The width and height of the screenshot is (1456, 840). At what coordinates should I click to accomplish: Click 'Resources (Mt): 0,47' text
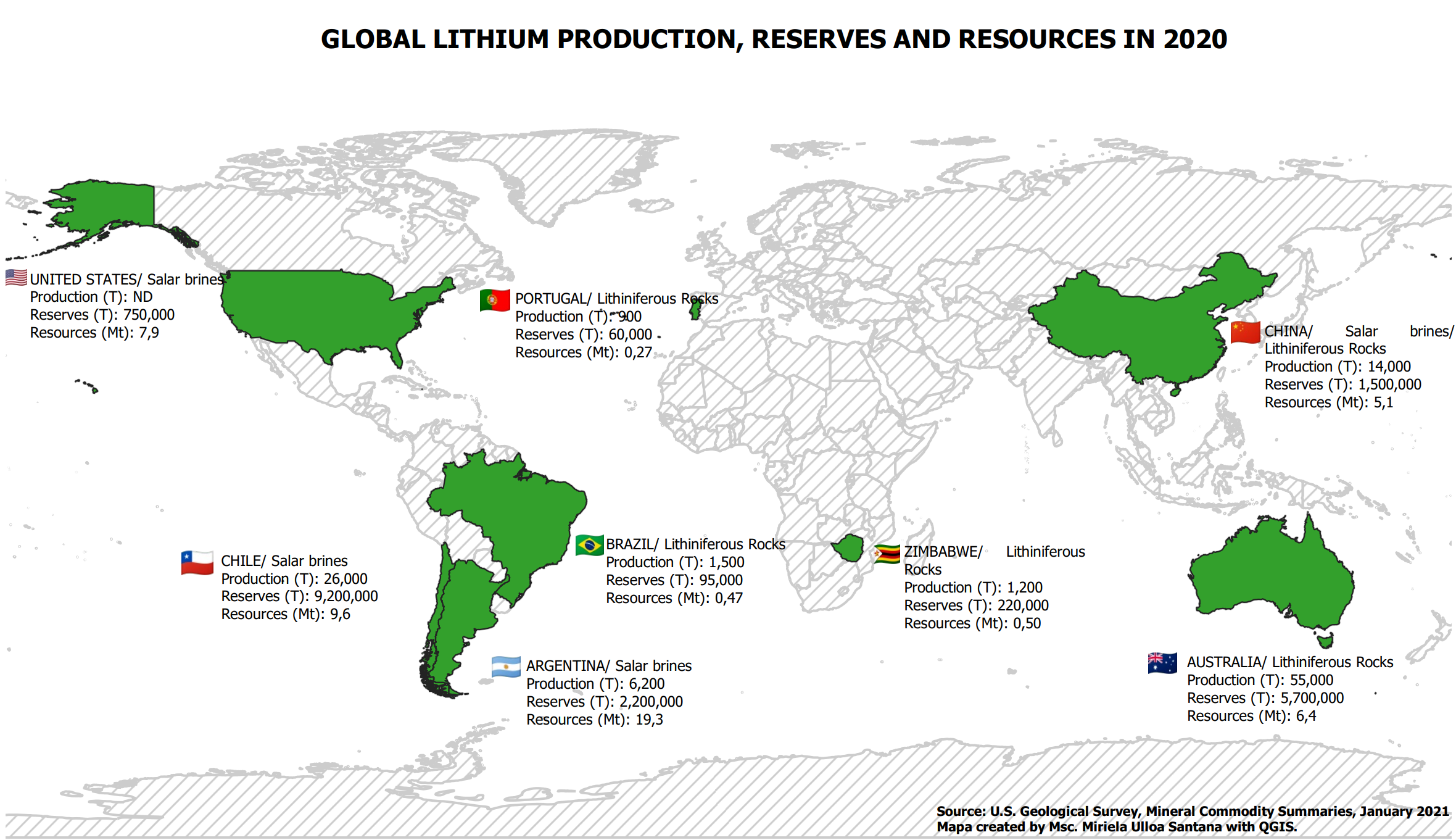tap(674, 598)
